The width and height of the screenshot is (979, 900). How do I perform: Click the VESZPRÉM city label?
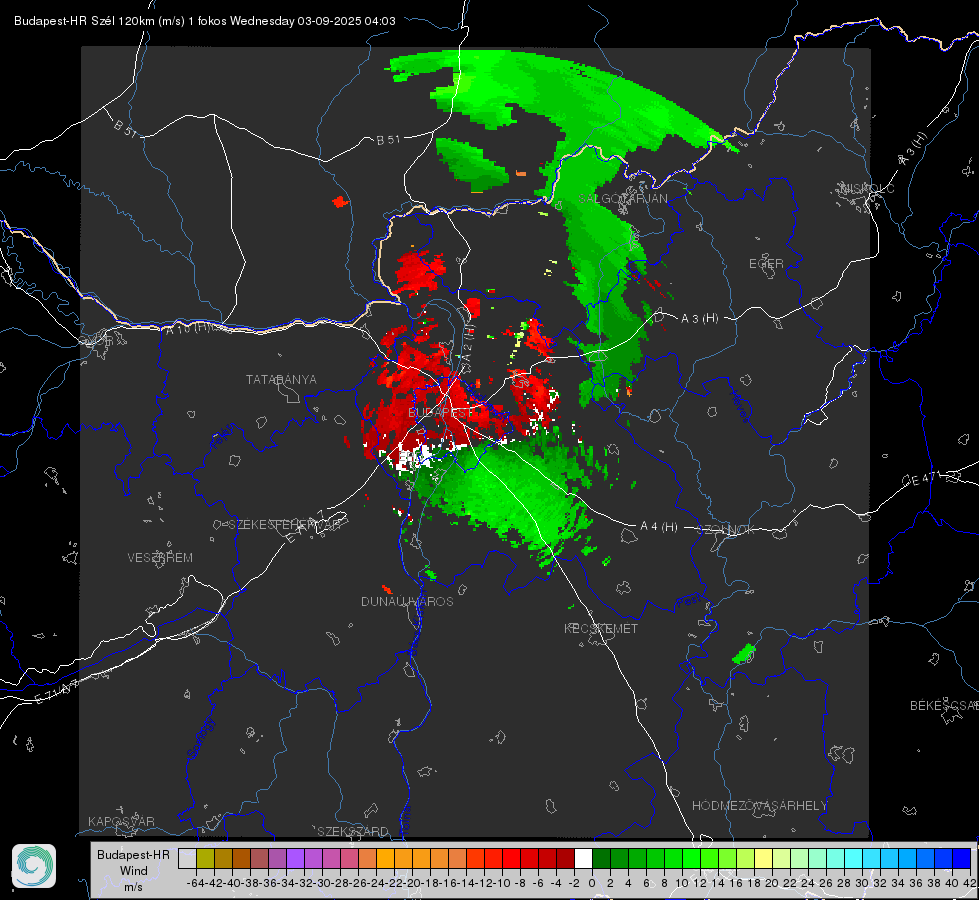[160, 558]
